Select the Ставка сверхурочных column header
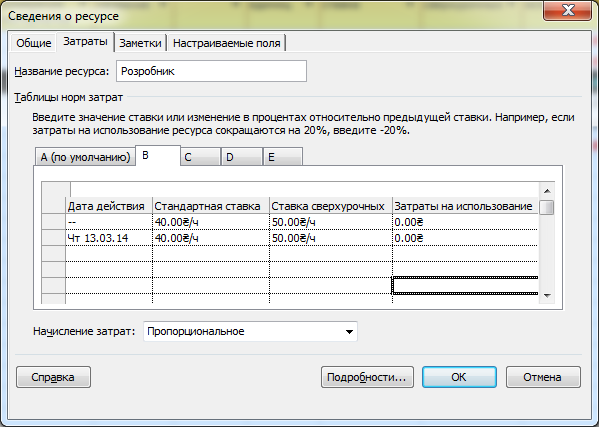Image resolution: width=599 pixels, height=427 pixels. tap(331, 206)
